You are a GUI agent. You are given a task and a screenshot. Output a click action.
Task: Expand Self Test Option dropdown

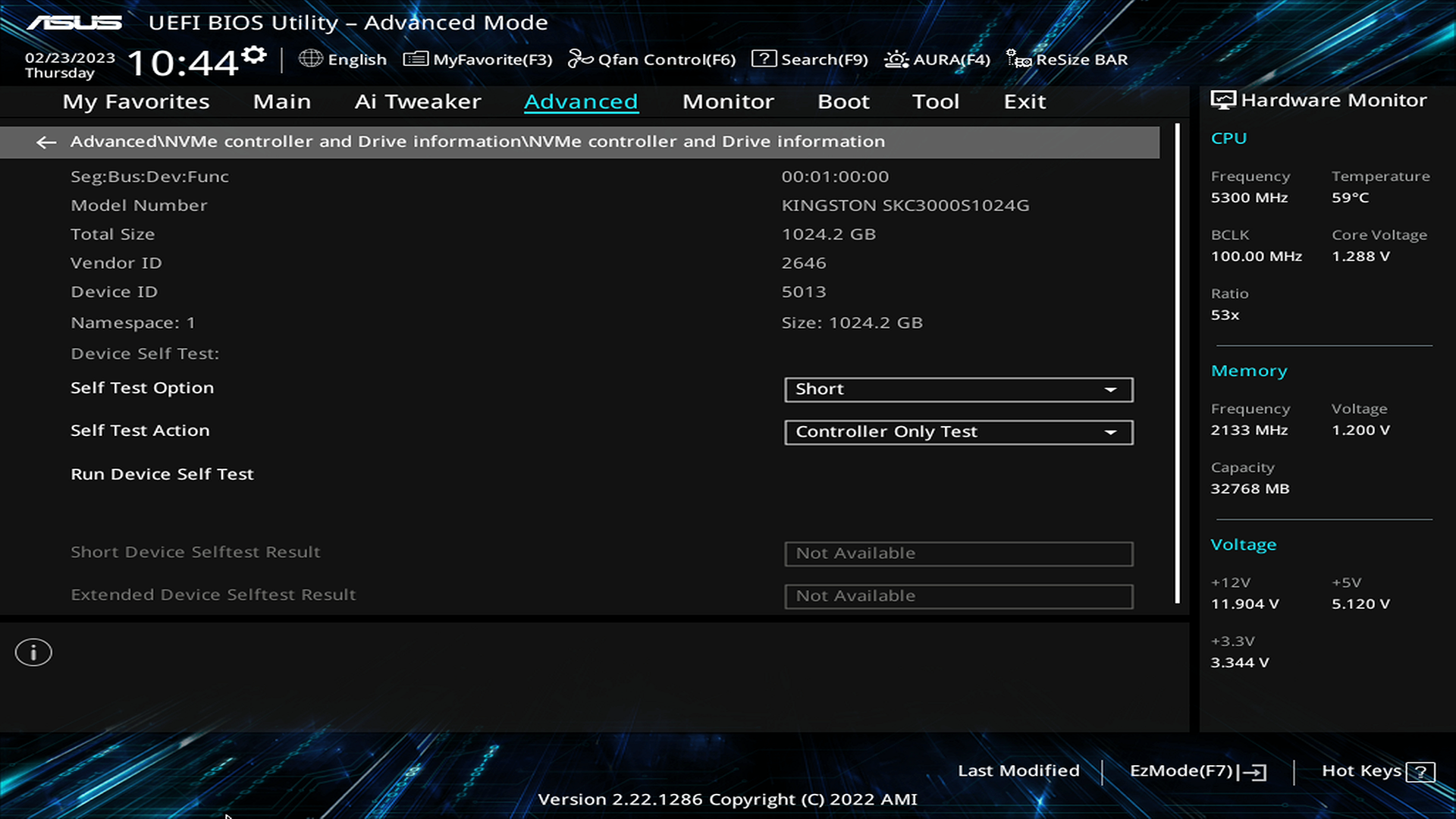click(959, 389)
